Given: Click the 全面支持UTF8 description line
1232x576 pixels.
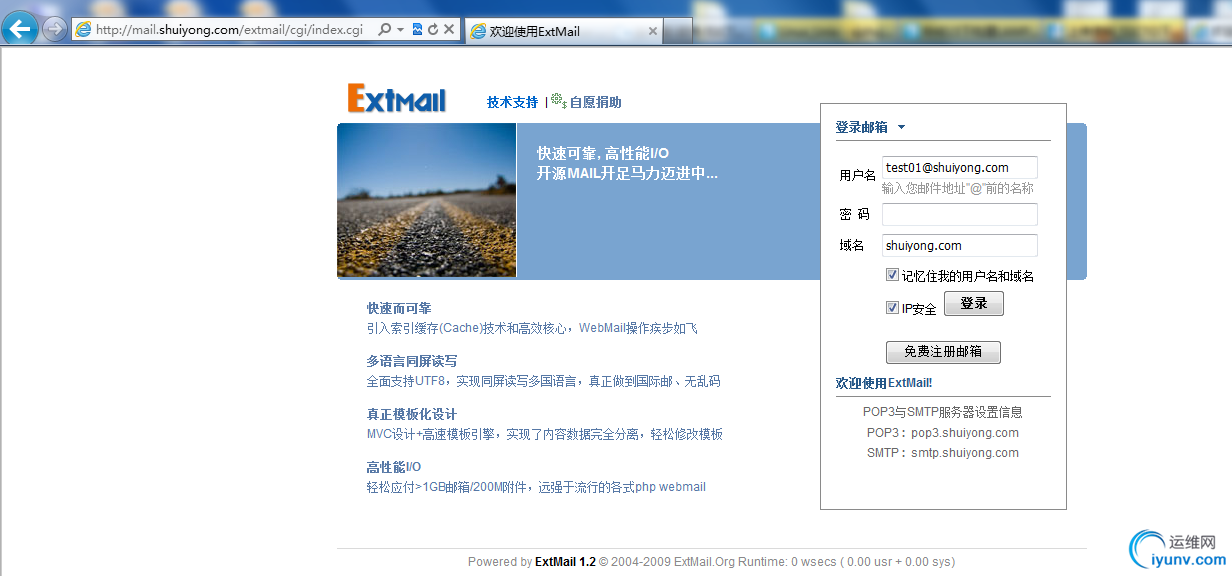Looking at the screenshot, I should tap(543, 381).
